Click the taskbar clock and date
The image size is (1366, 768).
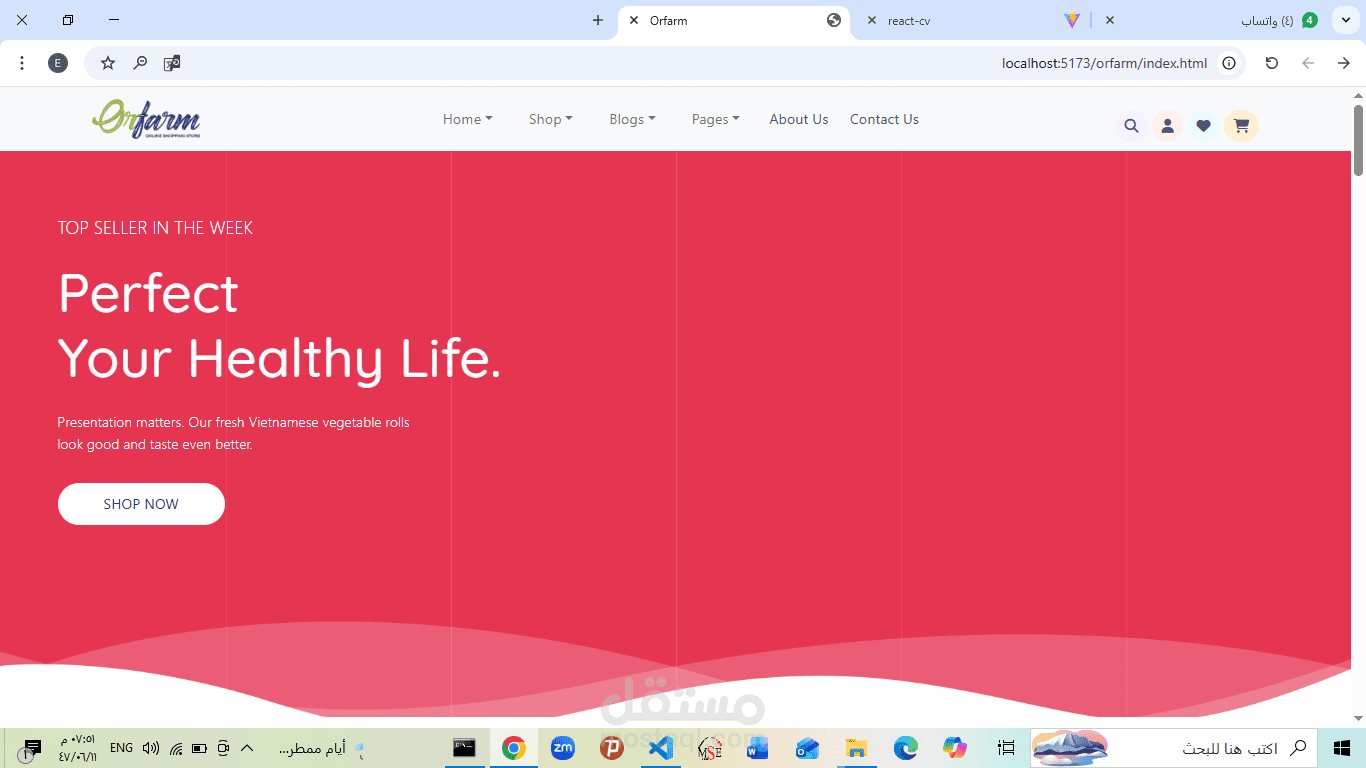pos(77,748)
